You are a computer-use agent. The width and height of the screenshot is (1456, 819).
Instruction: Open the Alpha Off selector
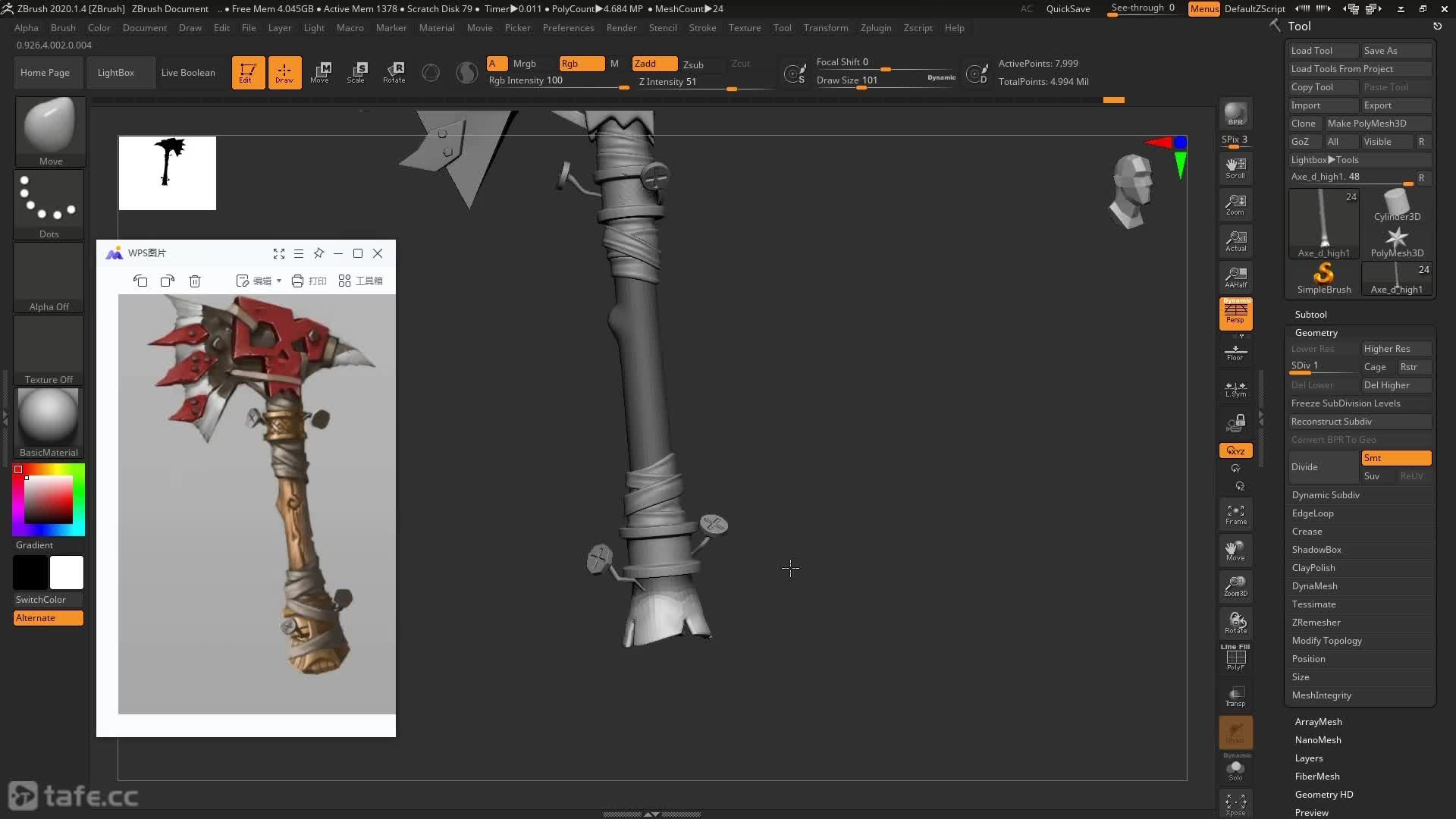(x=49, y=278)
